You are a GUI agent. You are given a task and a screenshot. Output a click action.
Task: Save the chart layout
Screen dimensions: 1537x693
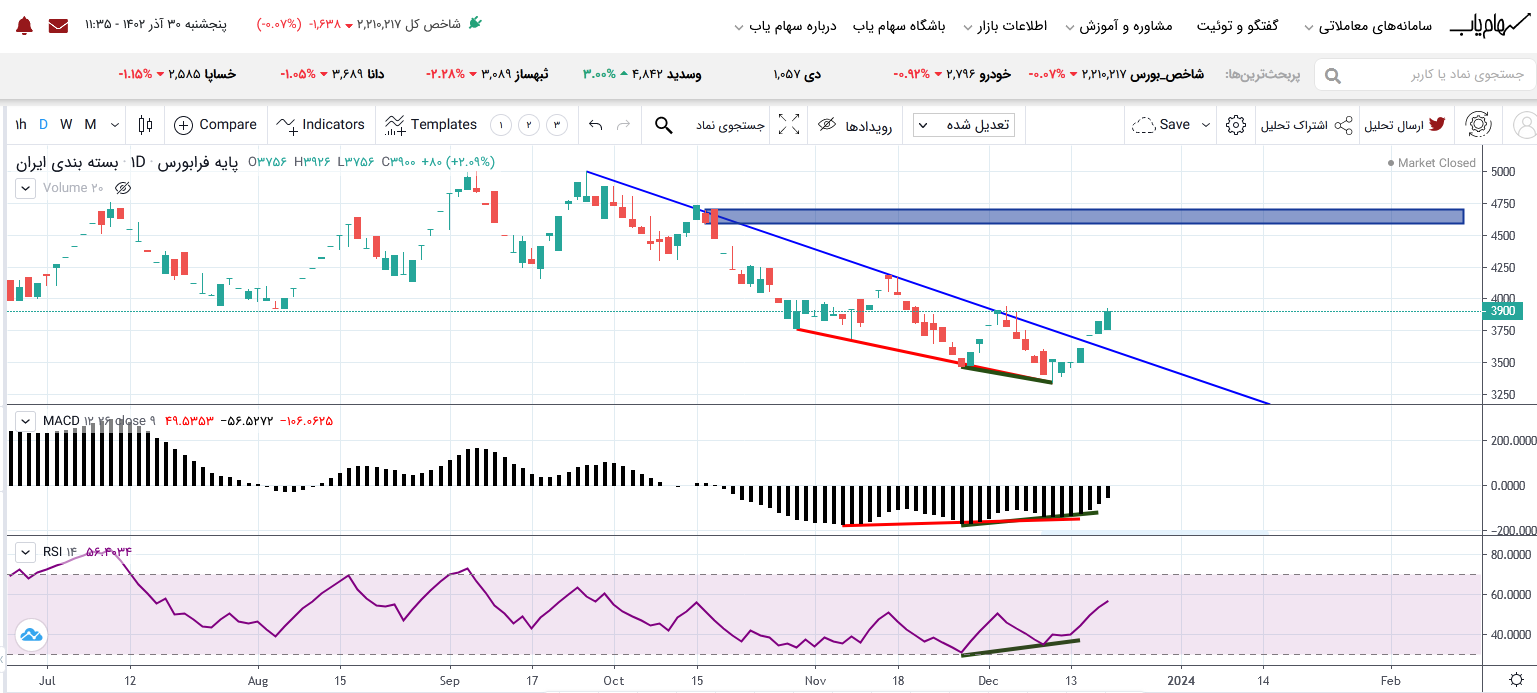click(1162, 125)
